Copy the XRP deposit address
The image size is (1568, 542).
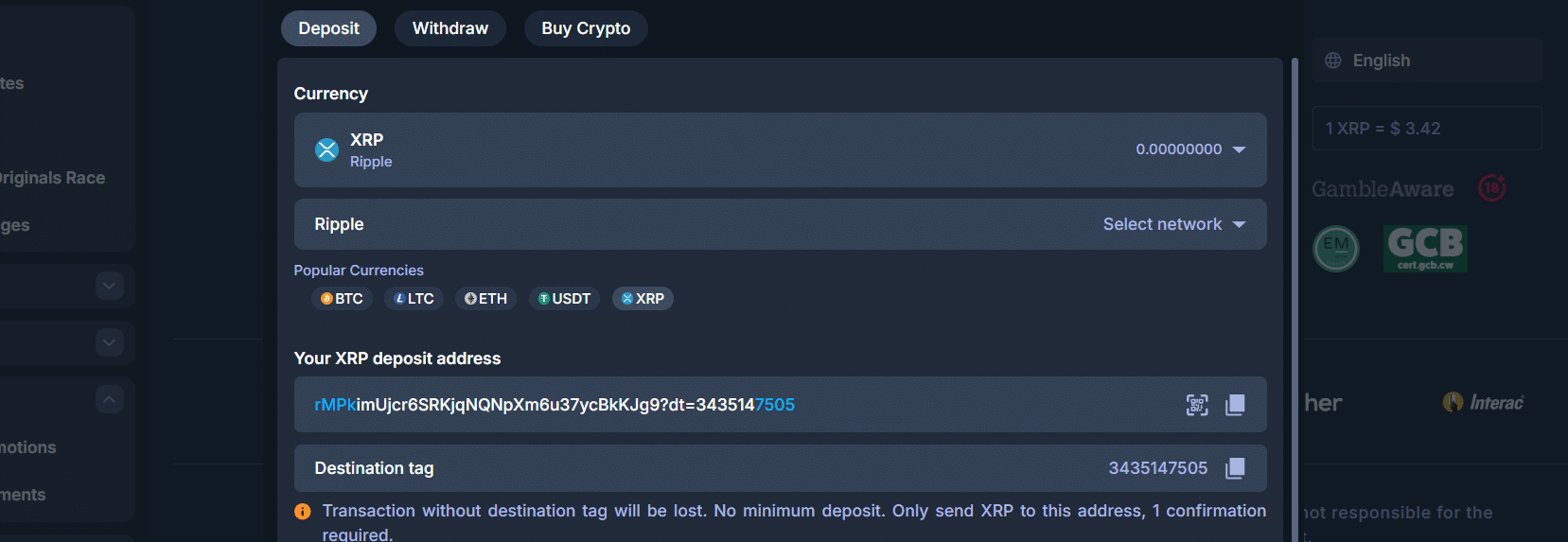click(x=1235, y=405)
